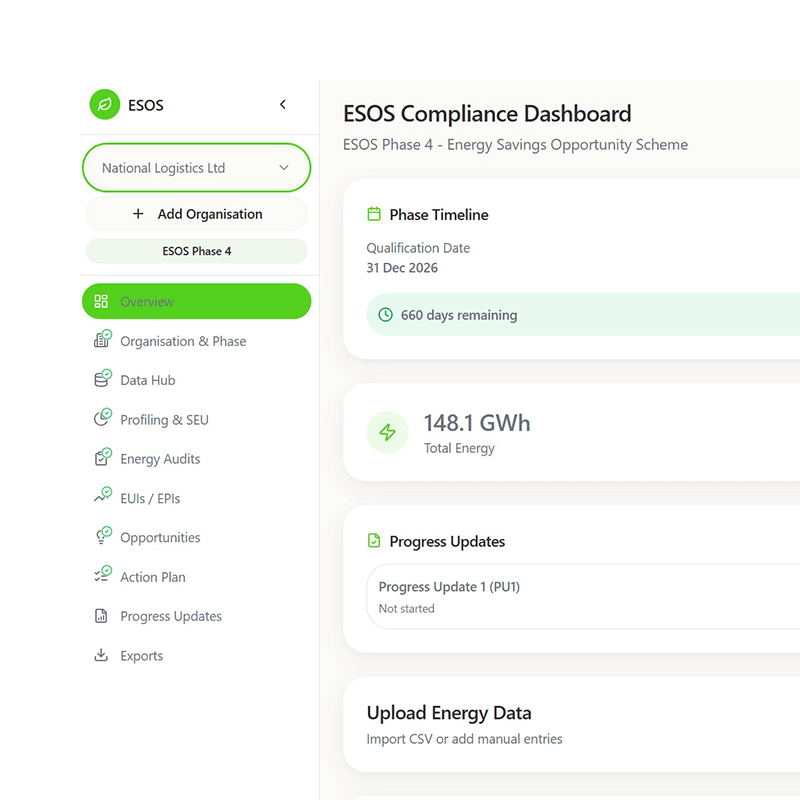Screen dimensions: 800x800
Task: Click the calendar icon beside Phase Timeline
Action: coord(375,214)
